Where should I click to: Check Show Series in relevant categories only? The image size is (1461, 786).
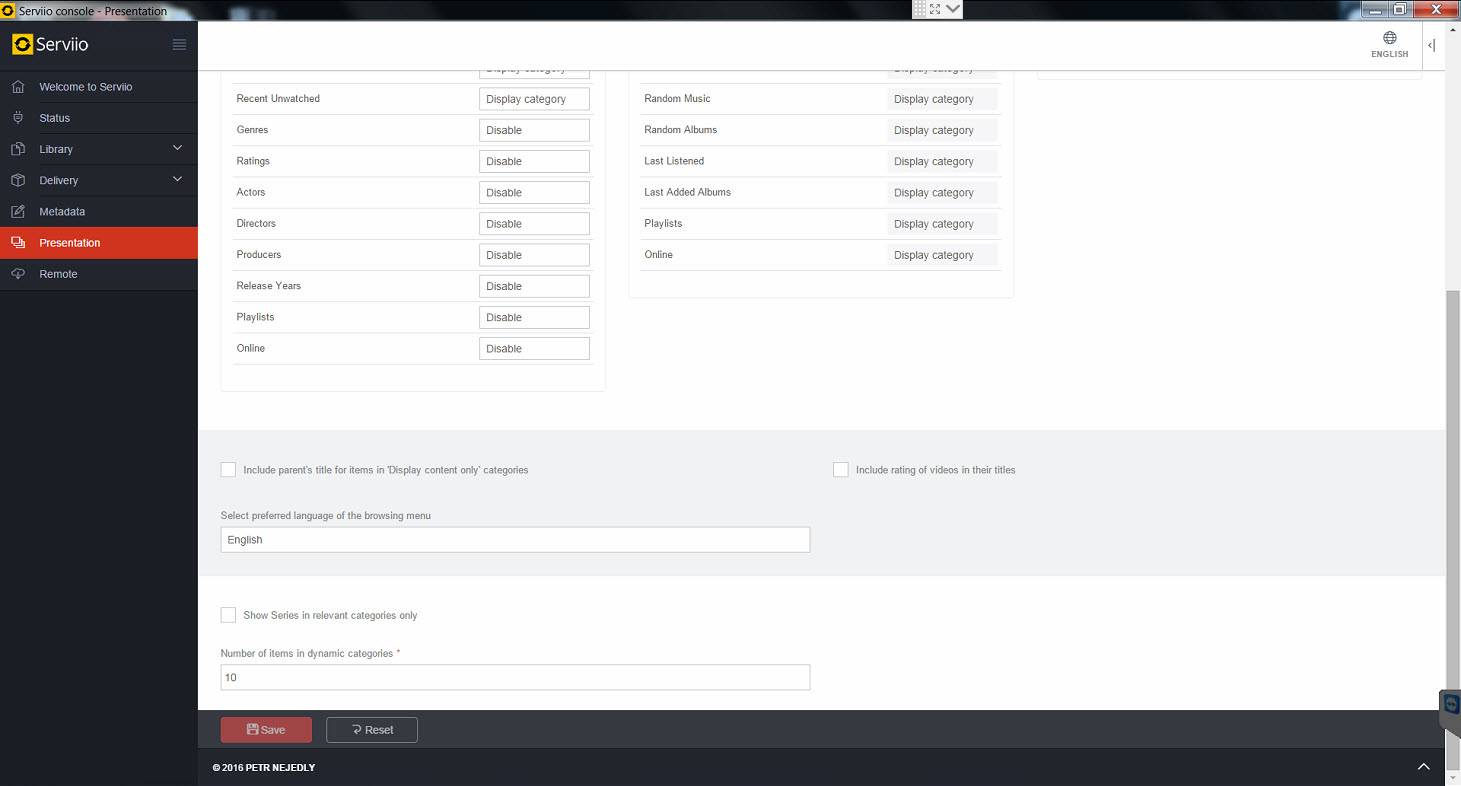[x=228, y=615]
